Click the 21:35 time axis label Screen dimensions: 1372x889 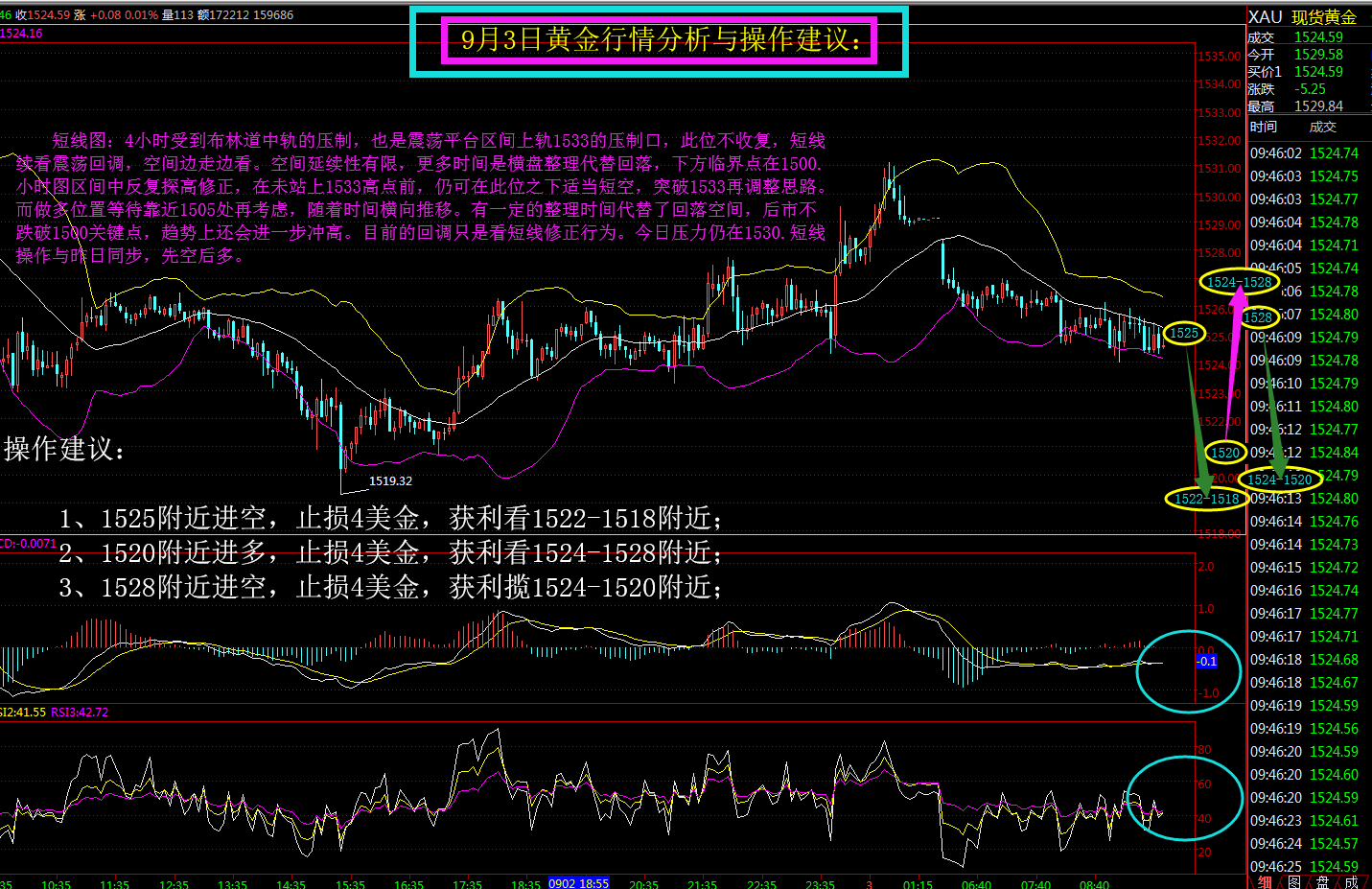pos(702,883)
